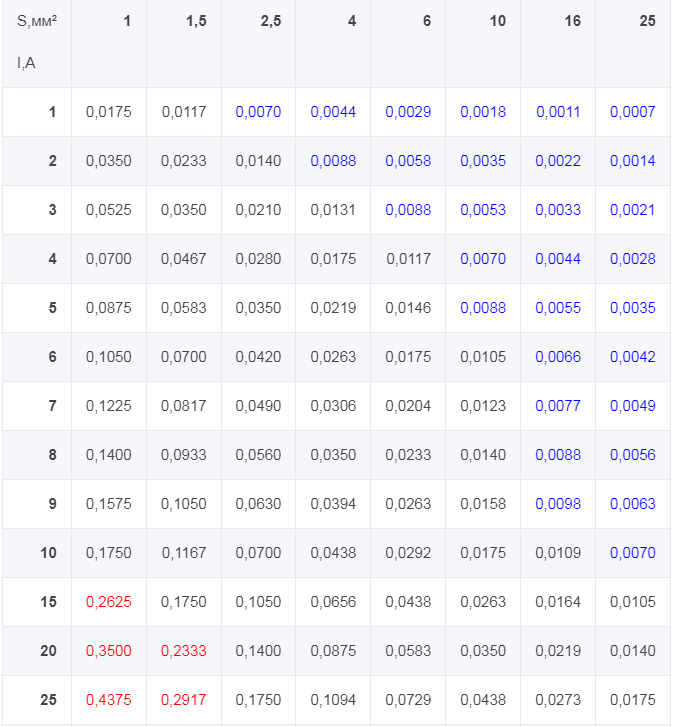This screenshot has height=727, width=674.
Task: Select cell 0,1225 in row 7
Action: tap(108, 406)
